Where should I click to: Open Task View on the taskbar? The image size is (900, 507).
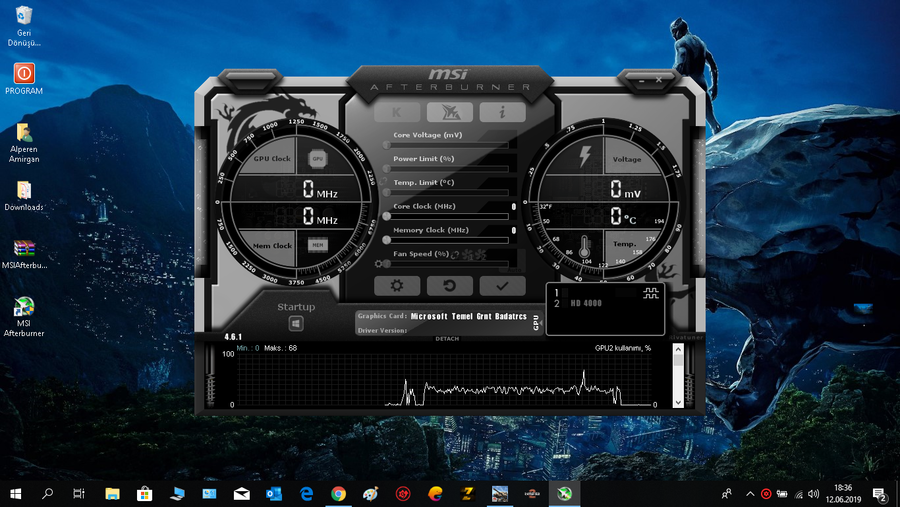(79, 494)
